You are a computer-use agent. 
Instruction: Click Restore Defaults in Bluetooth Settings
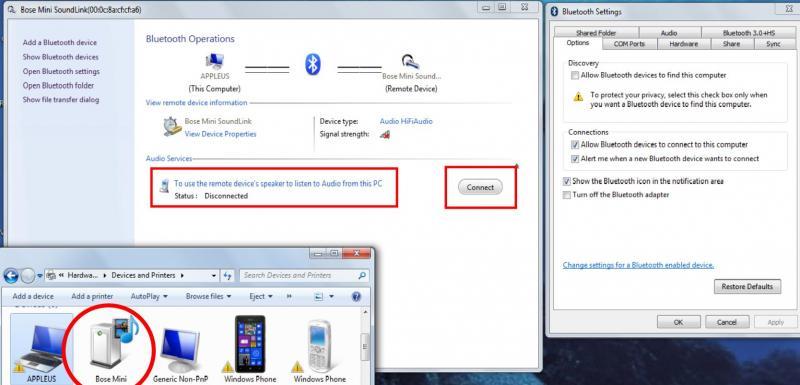(x=747, y=287)
